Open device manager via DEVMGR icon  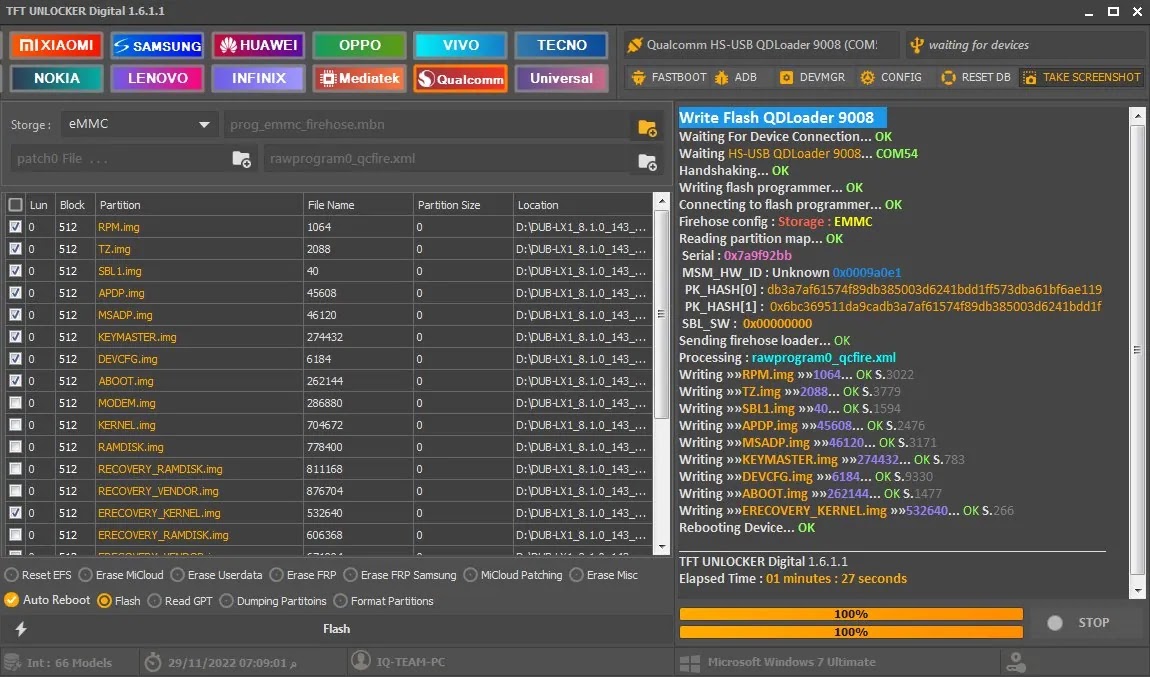pyautogui.click(x=786, y=77)
